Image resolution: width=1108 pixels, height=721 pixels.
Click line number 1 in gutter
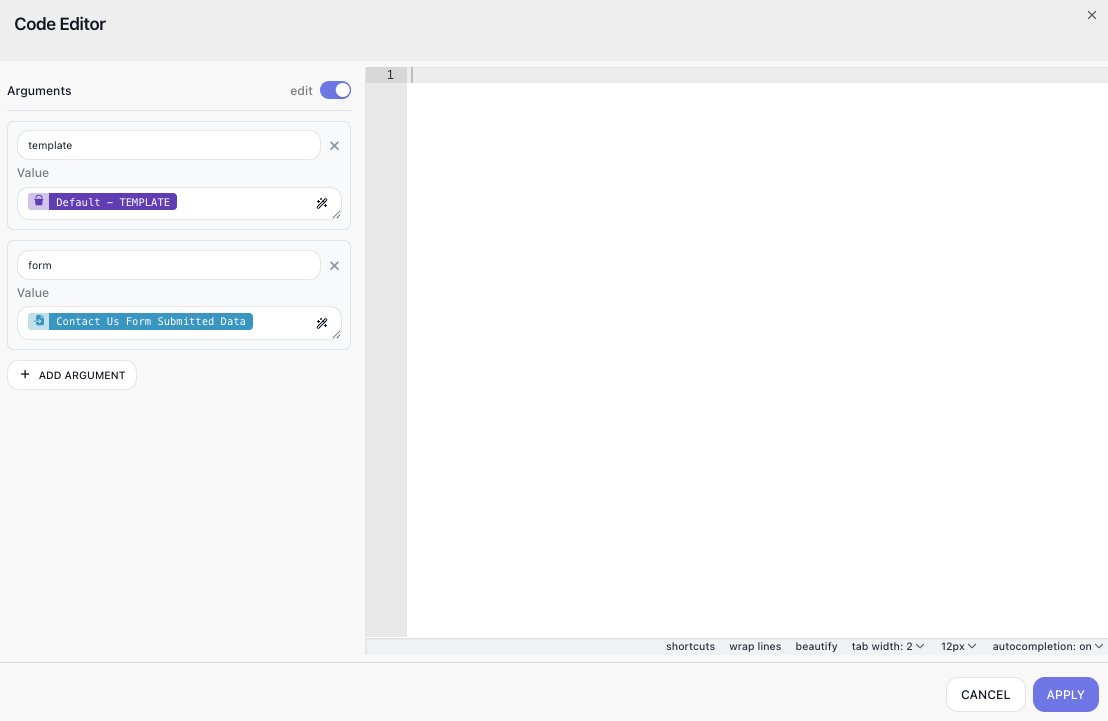(x=389, y=75)
